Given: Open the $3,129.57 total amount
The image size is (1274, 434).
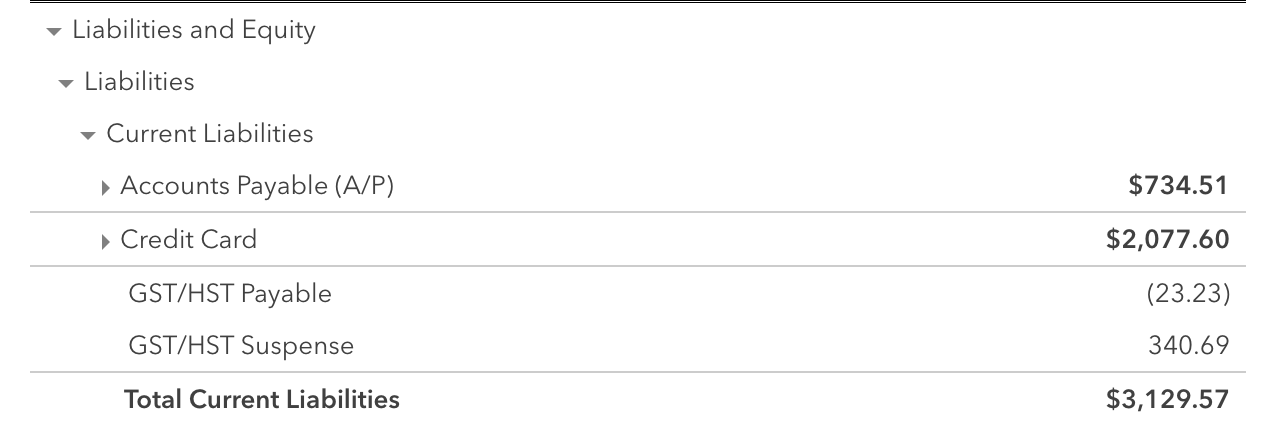Looking at the screenshot, I should [1167, 400].
